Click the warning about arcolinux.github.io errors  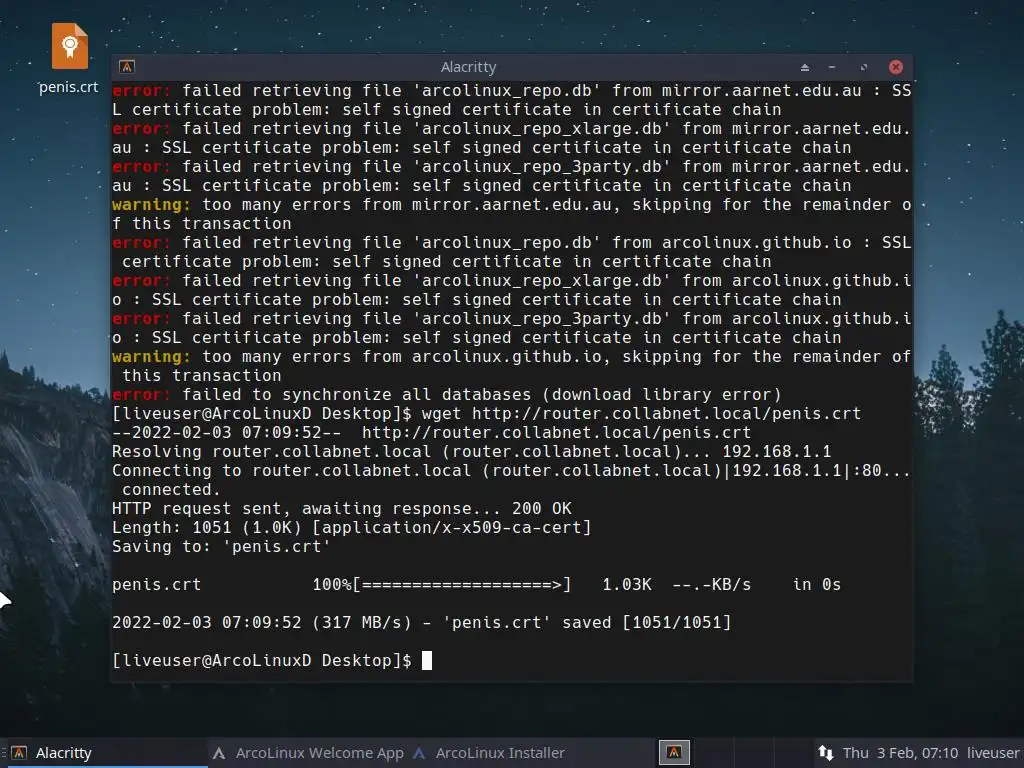(x=511, y=366)
